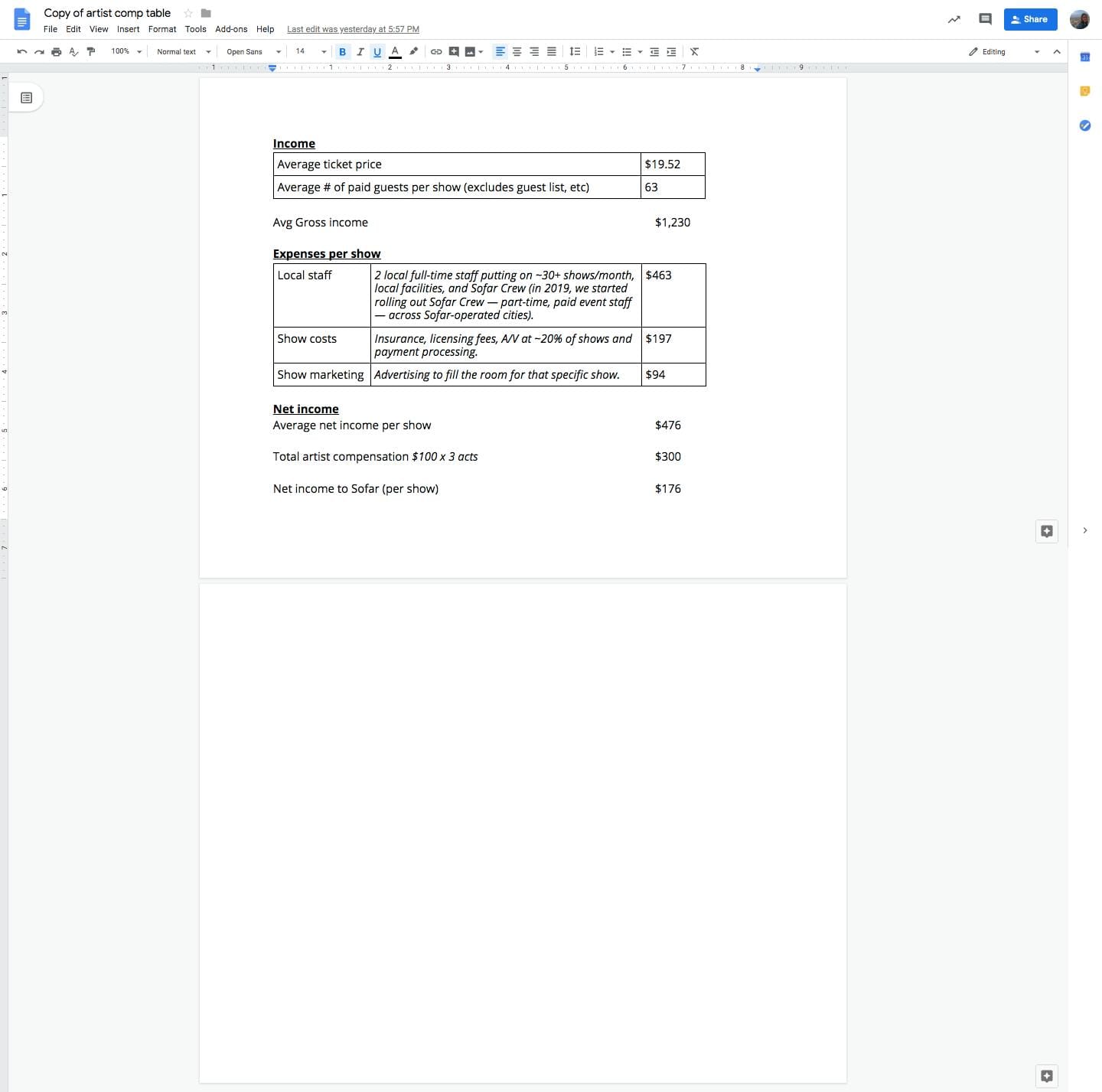Open the Help menu
This screenshot has width=1102, height=1092.
pos(266,29)
